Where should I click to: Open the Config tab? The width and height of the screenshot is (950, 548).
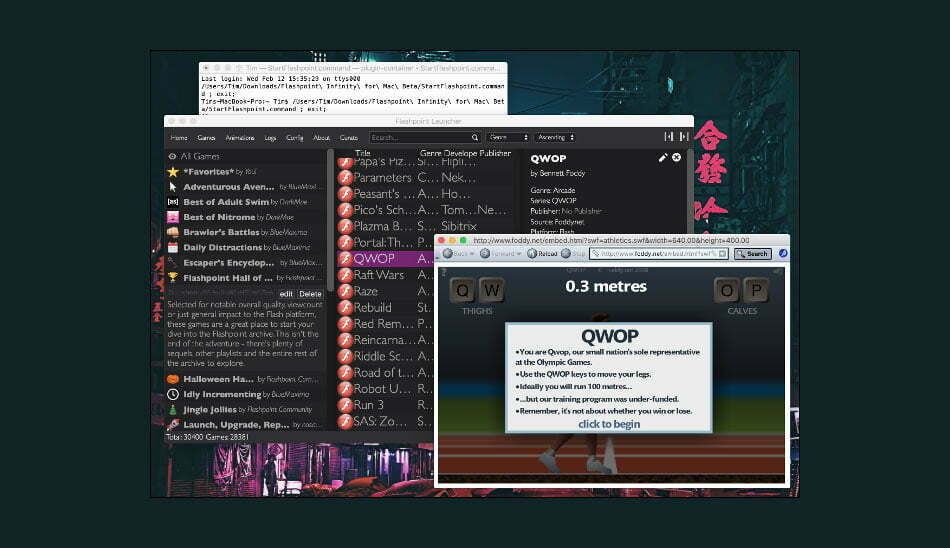pyautogui.click(x=294, y=138)
